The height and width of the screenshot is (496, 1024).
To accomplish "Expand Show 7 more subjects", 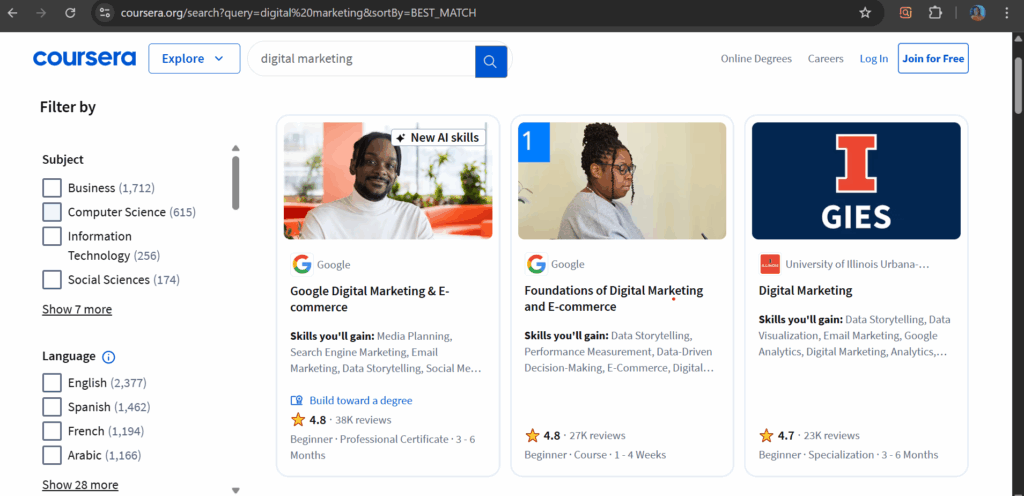I will coord(77,309).
